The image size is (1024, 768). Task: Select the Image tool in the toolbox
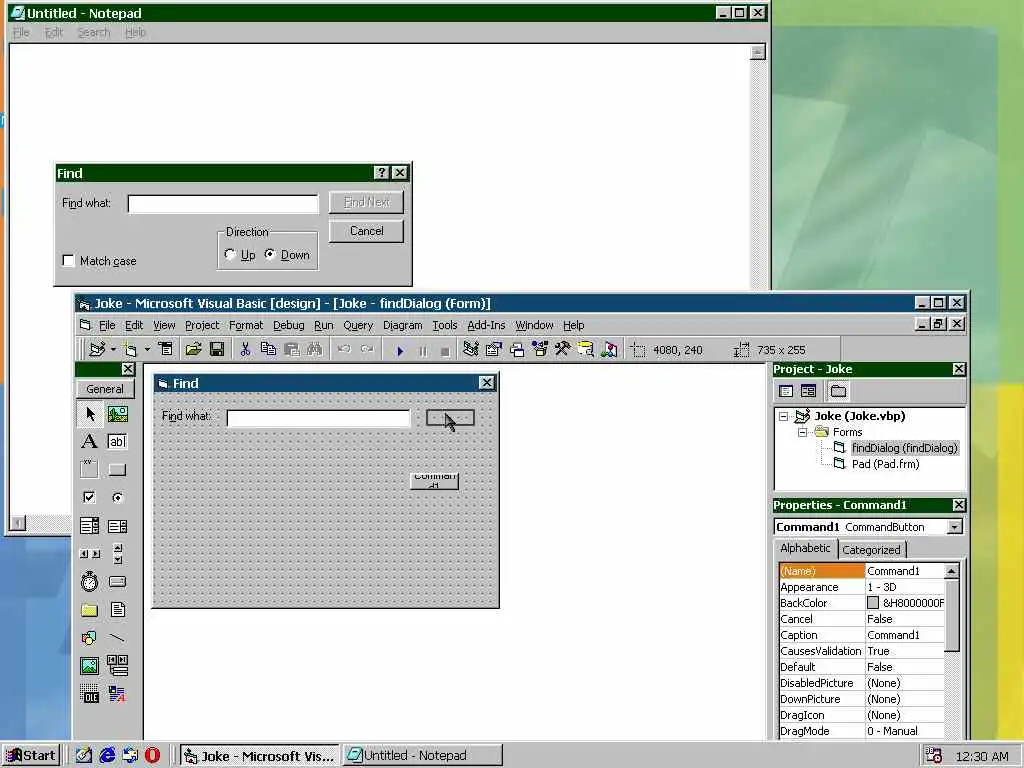coord(90,665)
